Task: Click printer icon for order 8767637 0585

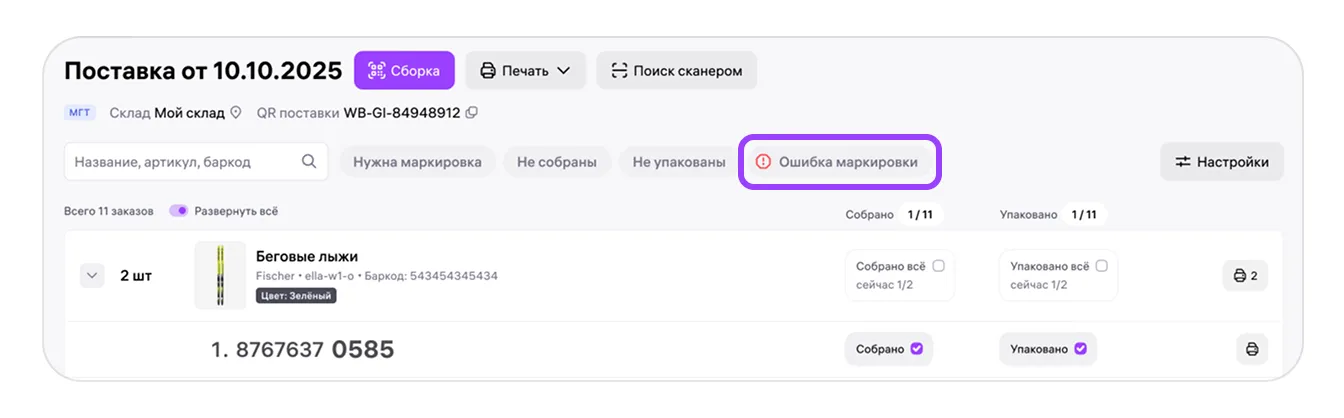Action: [x=1252, y=349]
